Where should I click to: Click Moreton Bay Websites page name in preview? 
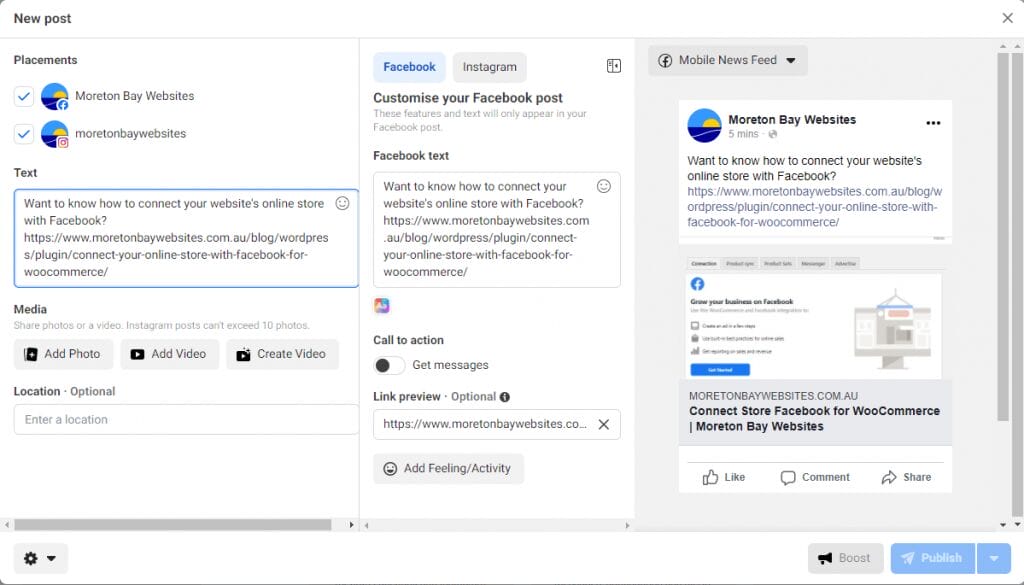point(792,119)
